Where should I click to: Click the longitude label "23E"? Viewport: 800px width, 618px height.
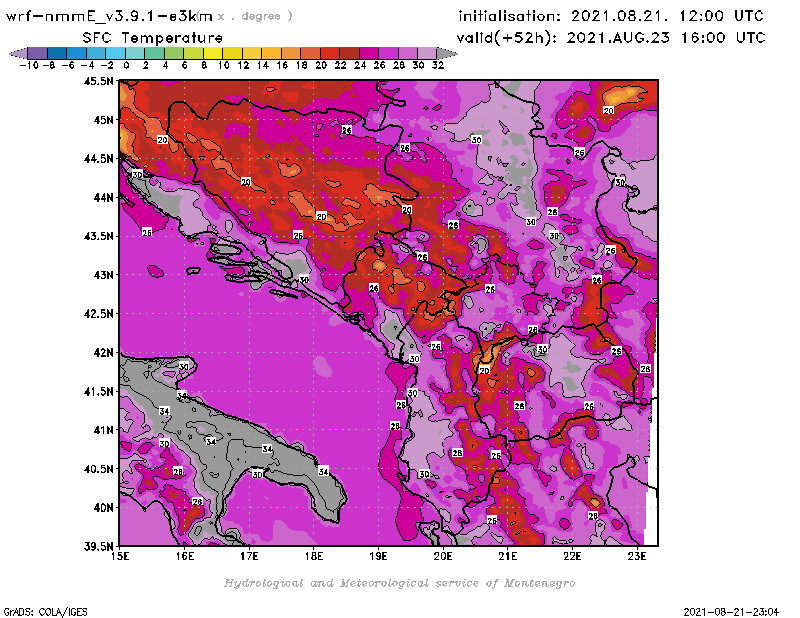click(x=637, y=556)
